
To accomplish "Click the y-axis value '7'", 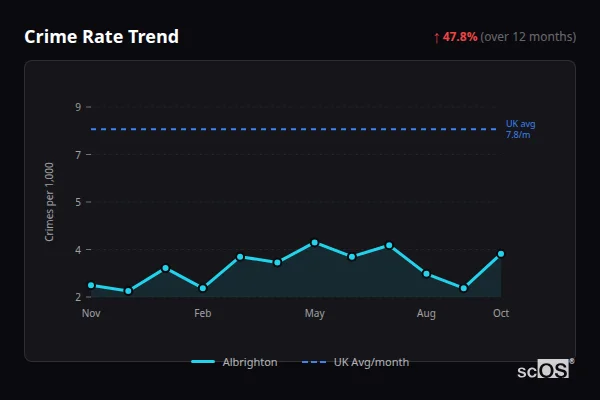I will point(78,155).
